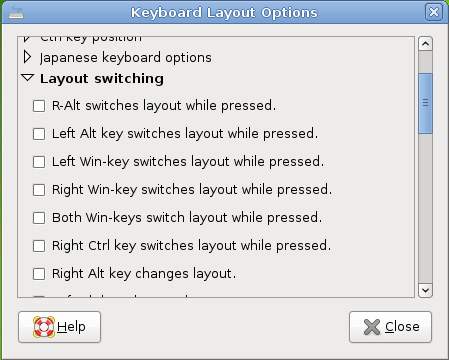Viewport: 449px width, 360px height.
Task: Click the lifebuoy Help icon
Action: tap(44, 327)
